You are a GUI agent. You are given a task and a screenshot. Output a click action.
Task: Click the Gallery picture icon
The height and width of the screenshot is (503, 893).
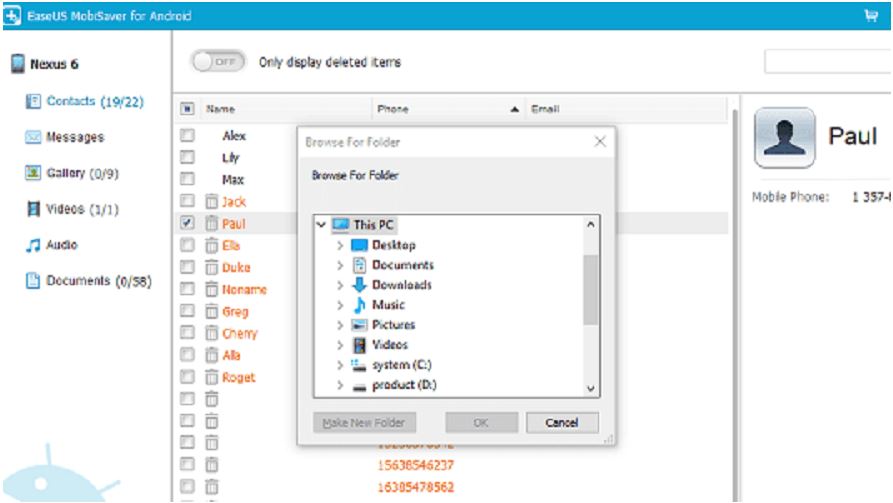click(x=33, y=173)
